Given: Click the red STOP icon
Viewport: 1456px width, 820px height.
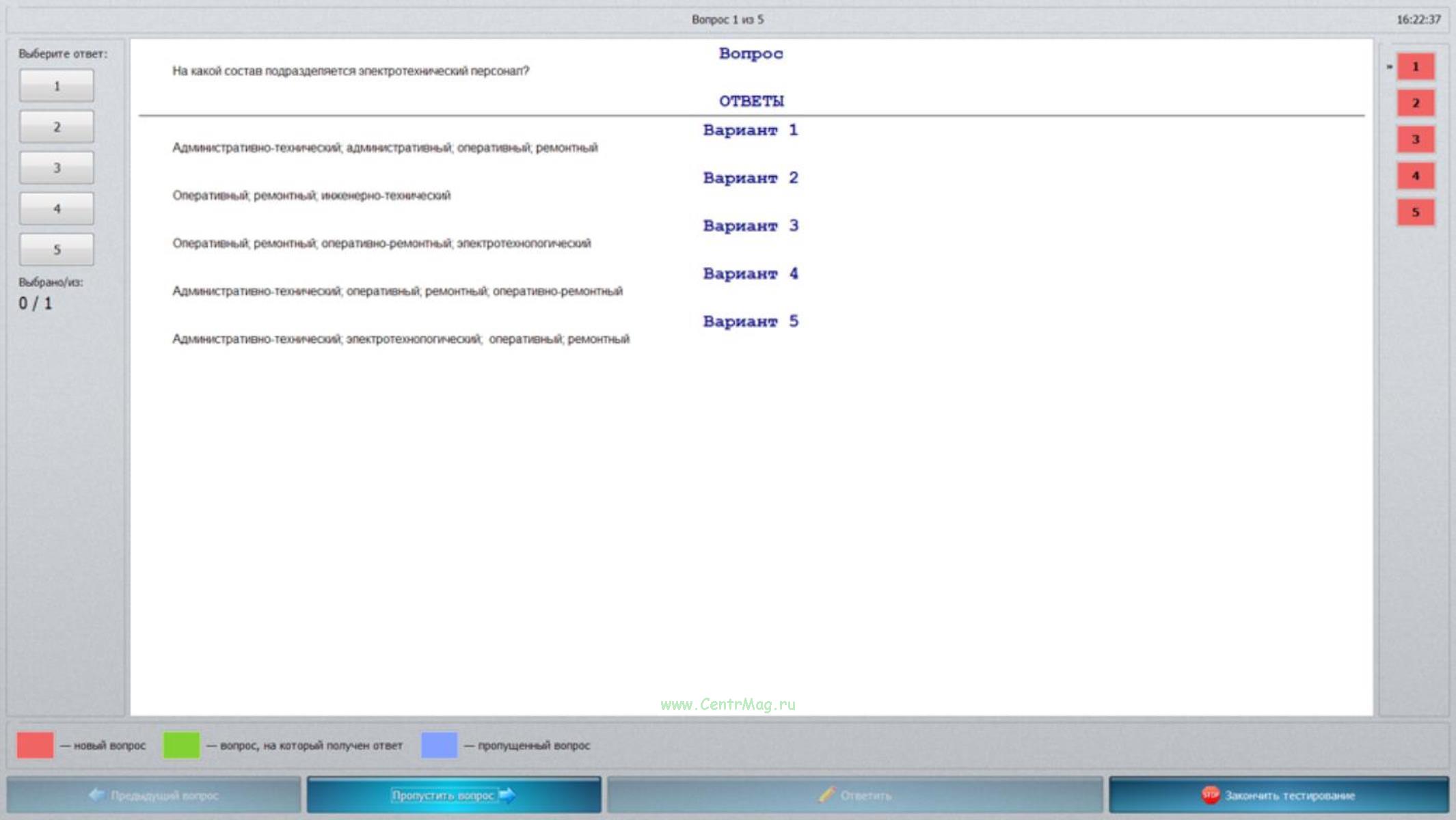Looking at the screenshot, I should (1210, 795).
